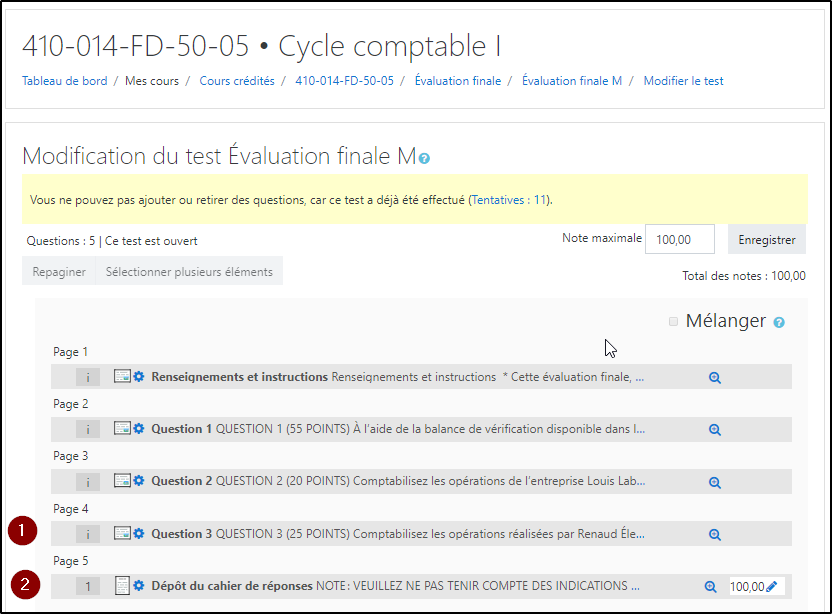This screenshot has width=832, height=614.
Task: Click the pencil icon to edit the 100,00 mark
Action: 771,587
